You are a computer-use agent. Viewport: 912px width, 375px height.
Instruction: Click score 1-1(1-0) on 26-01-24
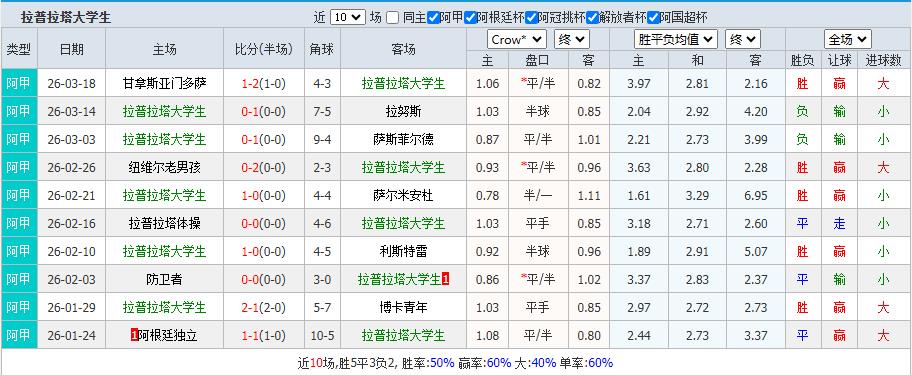(x=263, y=335)
